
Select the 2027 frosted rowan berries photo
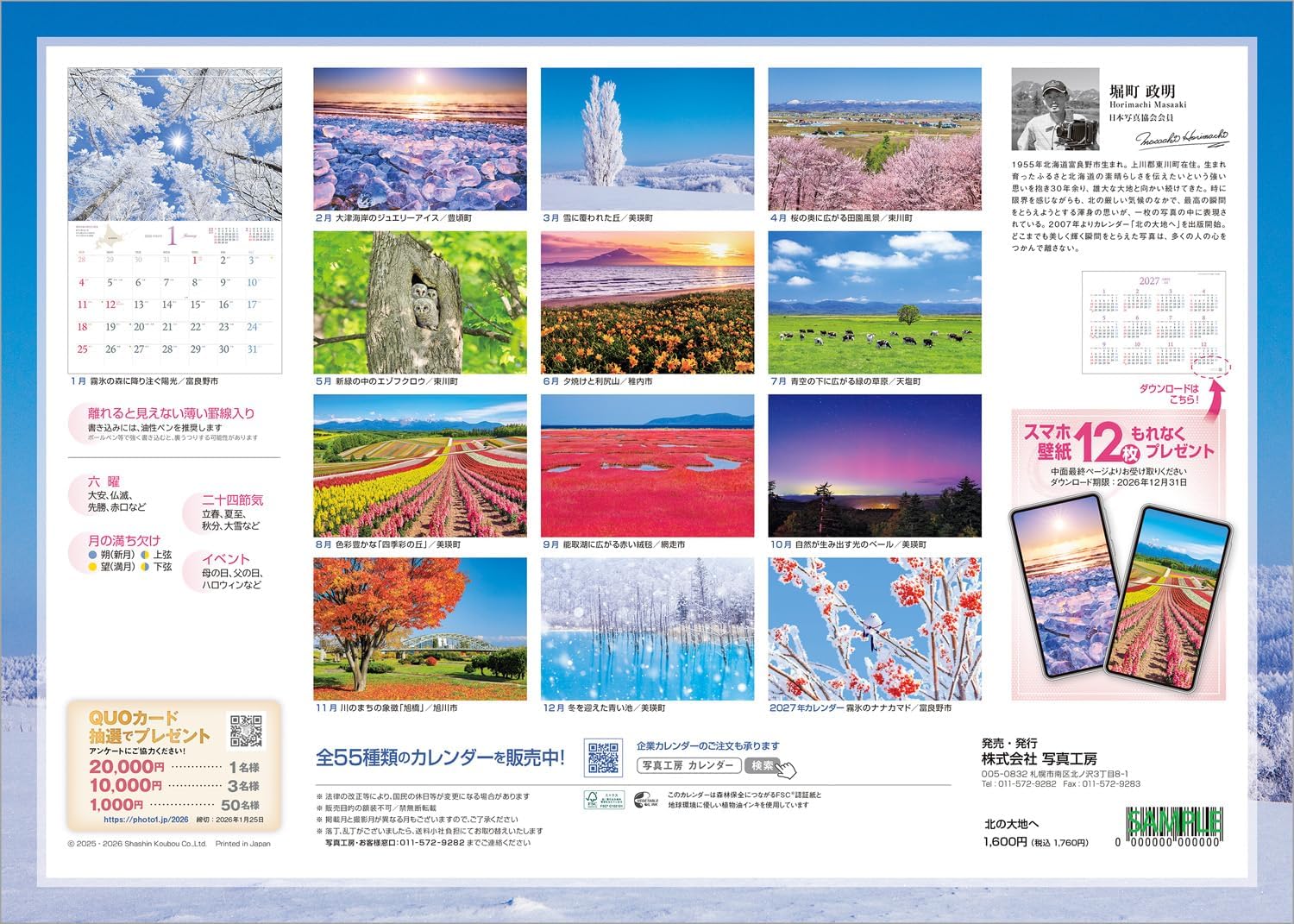click(875, 628)
